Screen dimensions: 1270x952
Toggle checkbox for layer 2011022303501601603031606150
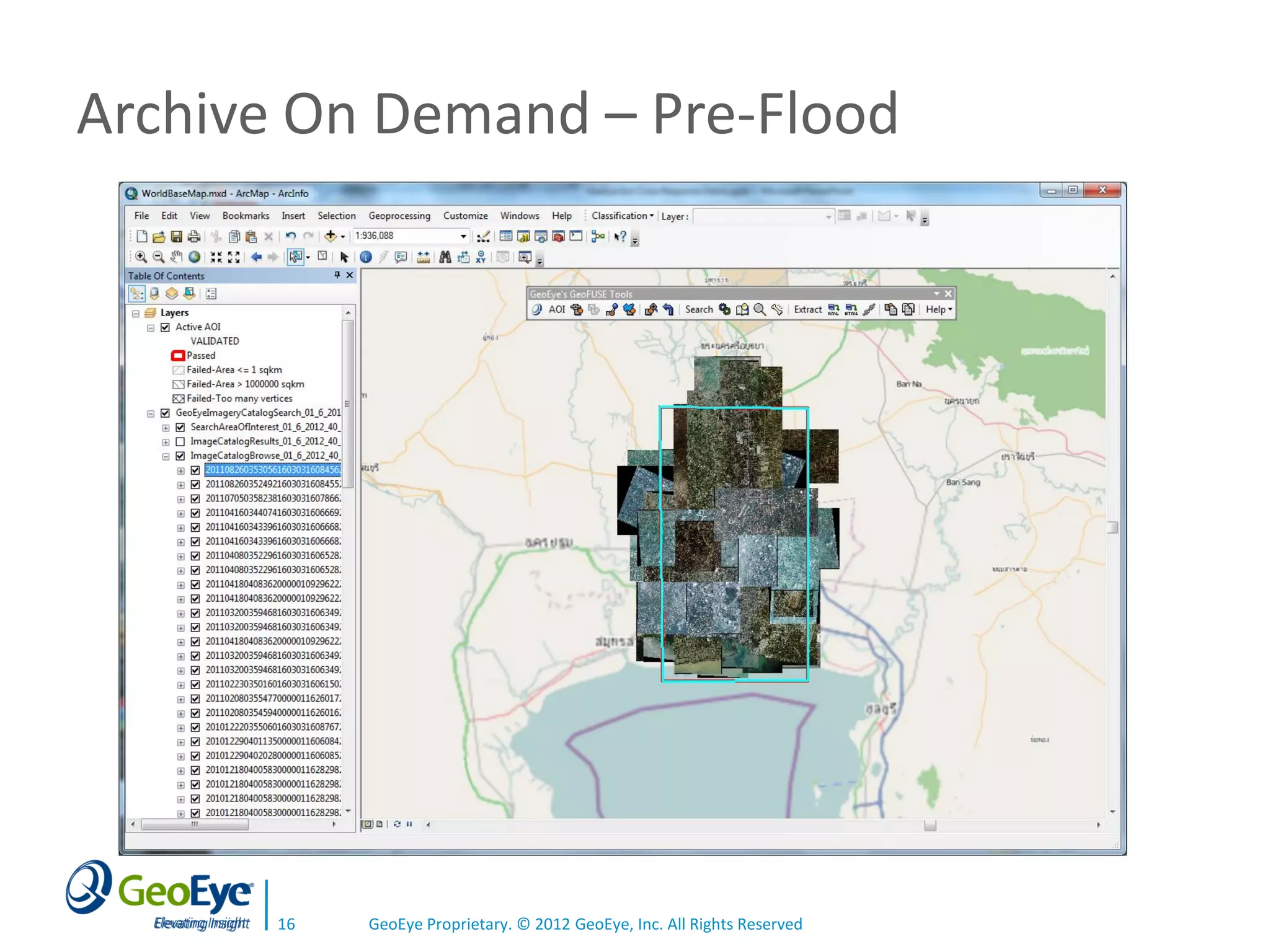click(195, 684)
